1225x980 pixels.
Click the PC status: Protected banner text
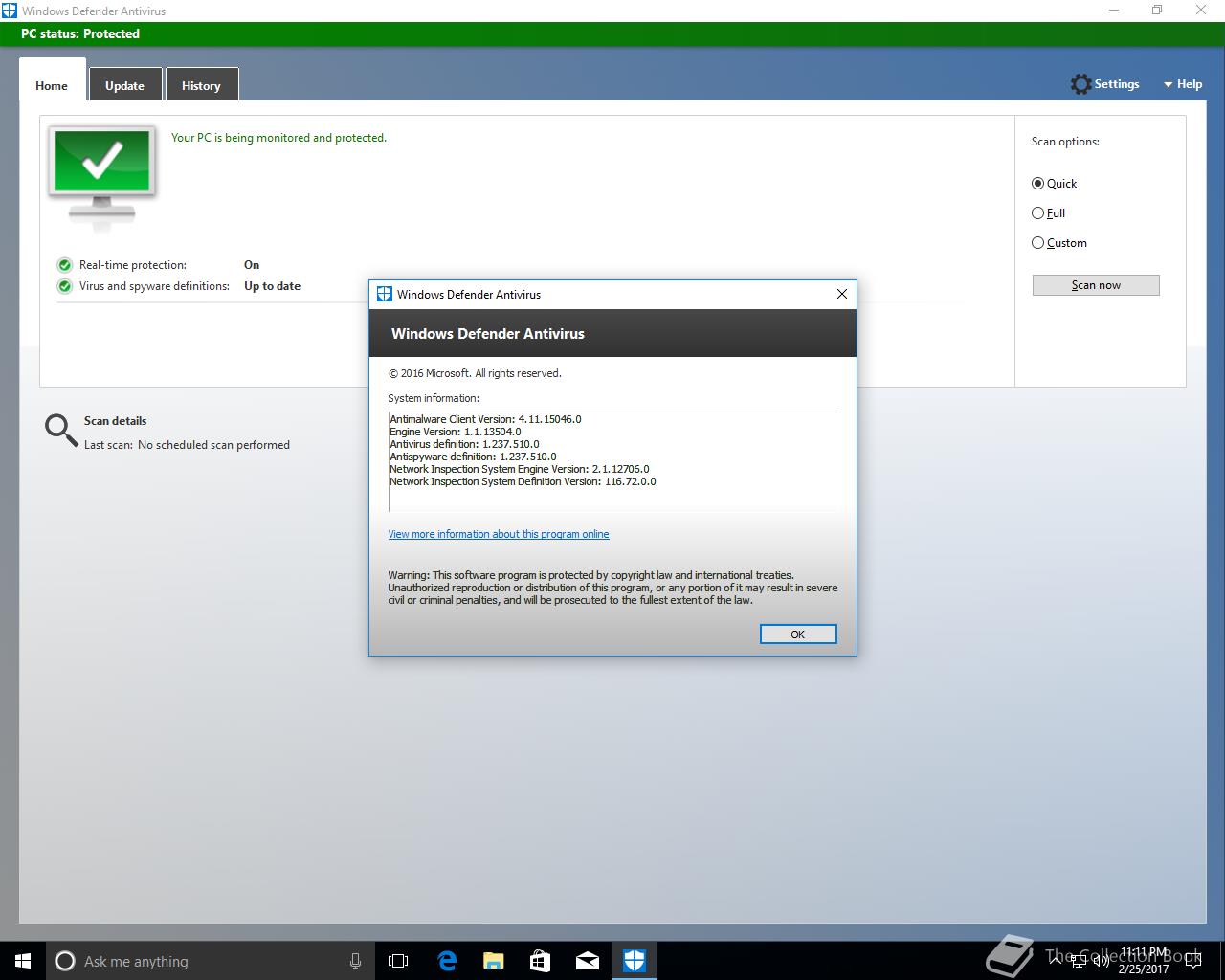[x=80, y=33]
